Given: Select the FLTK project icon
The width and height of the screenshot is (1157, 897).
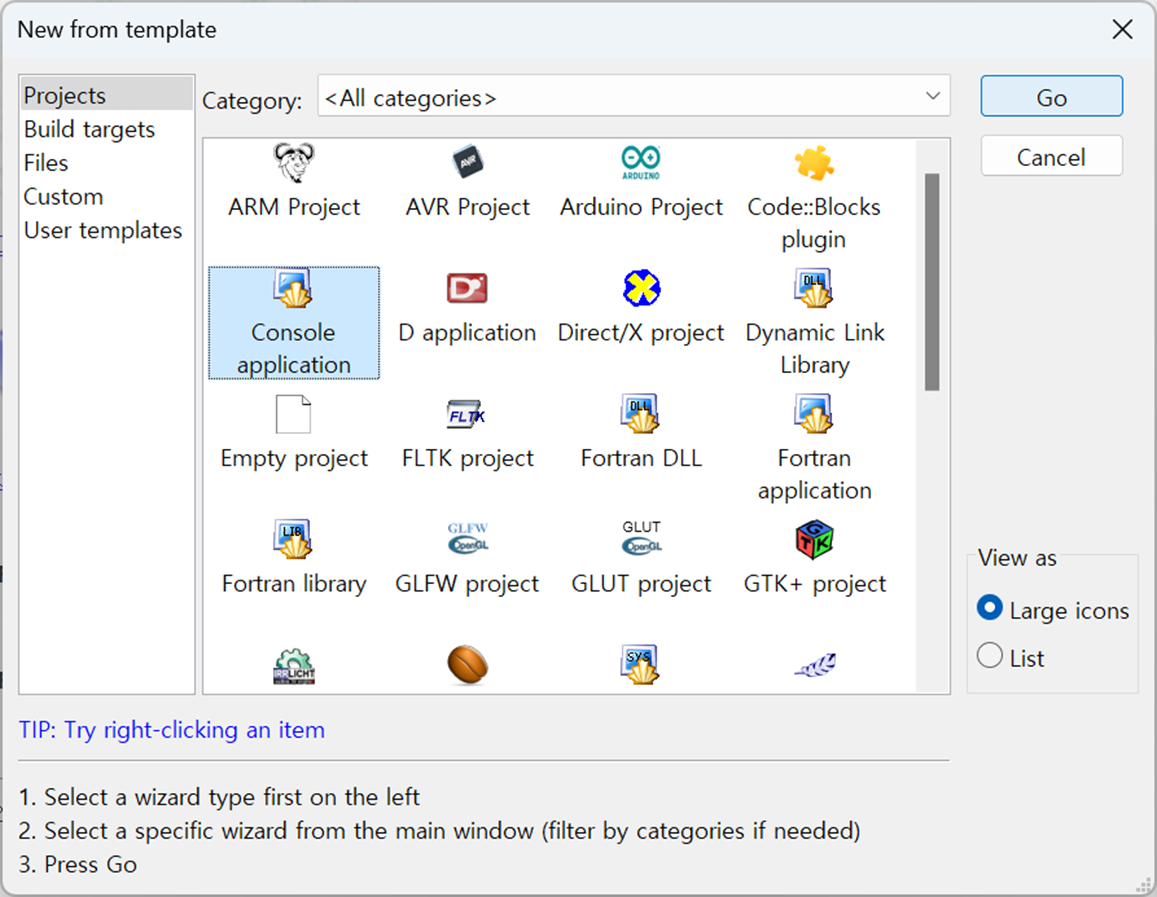Looking at the screenshot, I should [467, 415].
